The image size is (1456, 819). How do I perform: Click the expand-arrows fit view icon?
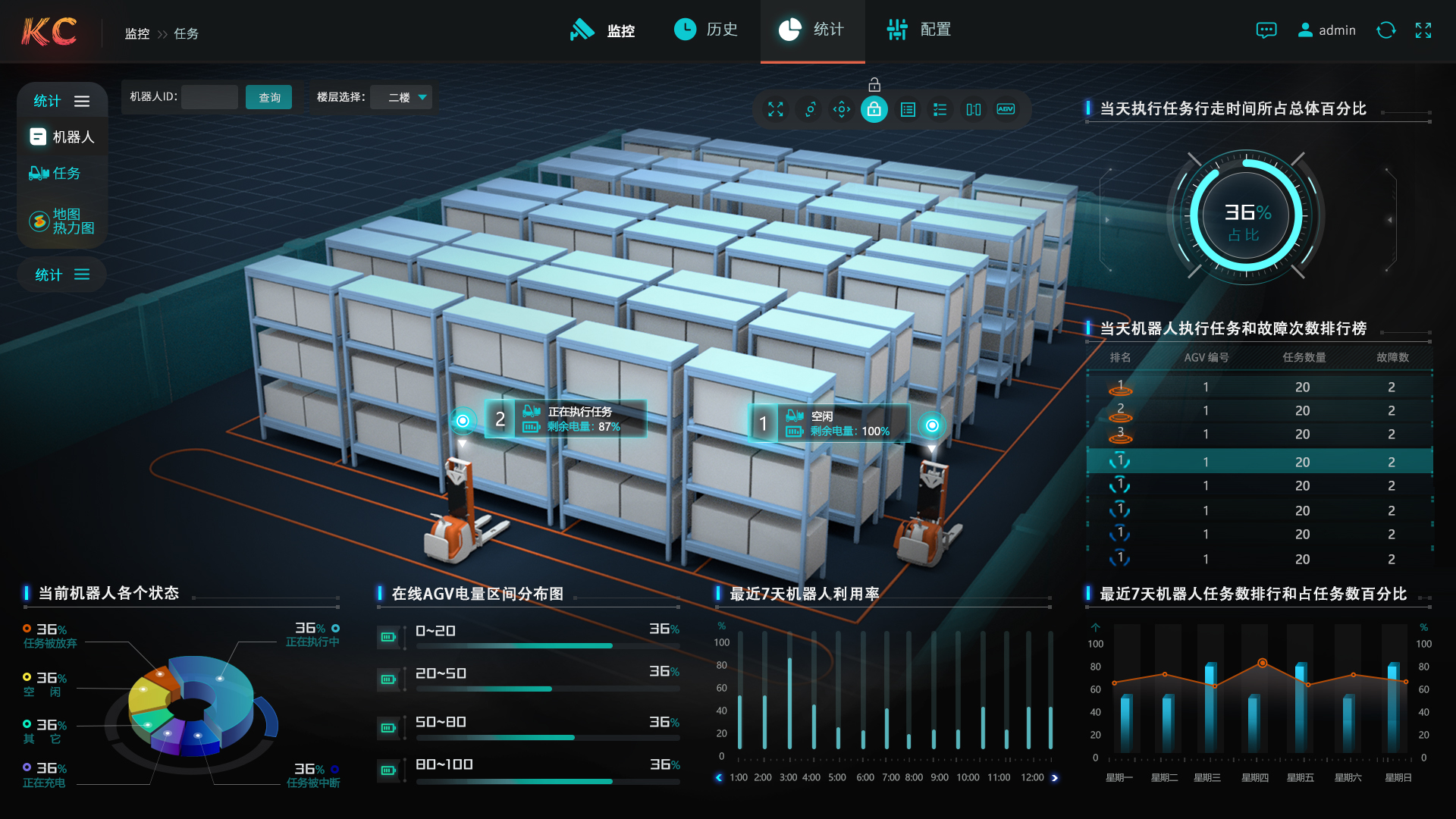point(775,109)
